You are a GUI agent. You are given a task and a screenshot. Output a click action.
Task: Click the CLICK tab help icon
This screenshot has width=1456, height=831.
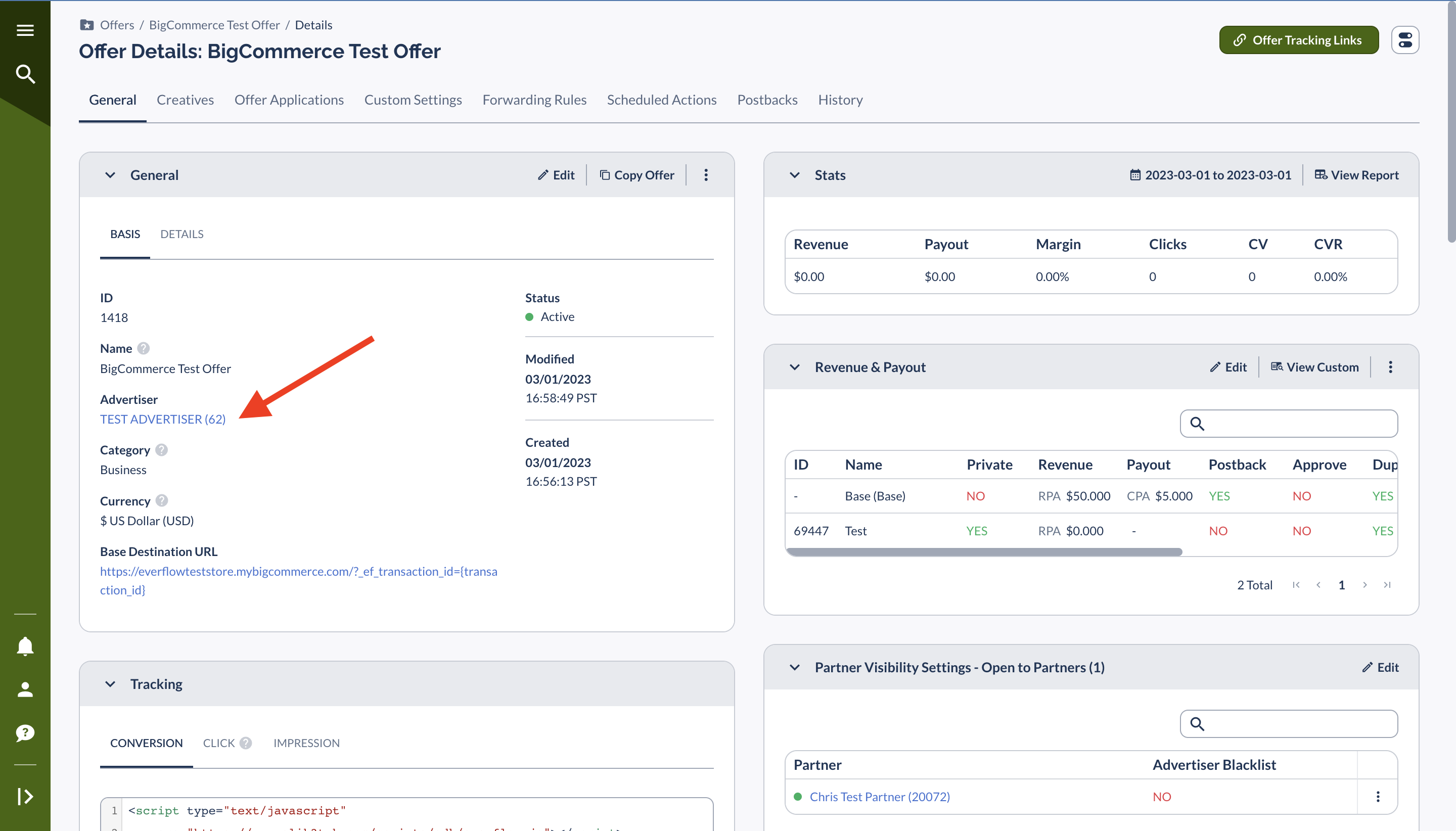click(x=245, y=743)
